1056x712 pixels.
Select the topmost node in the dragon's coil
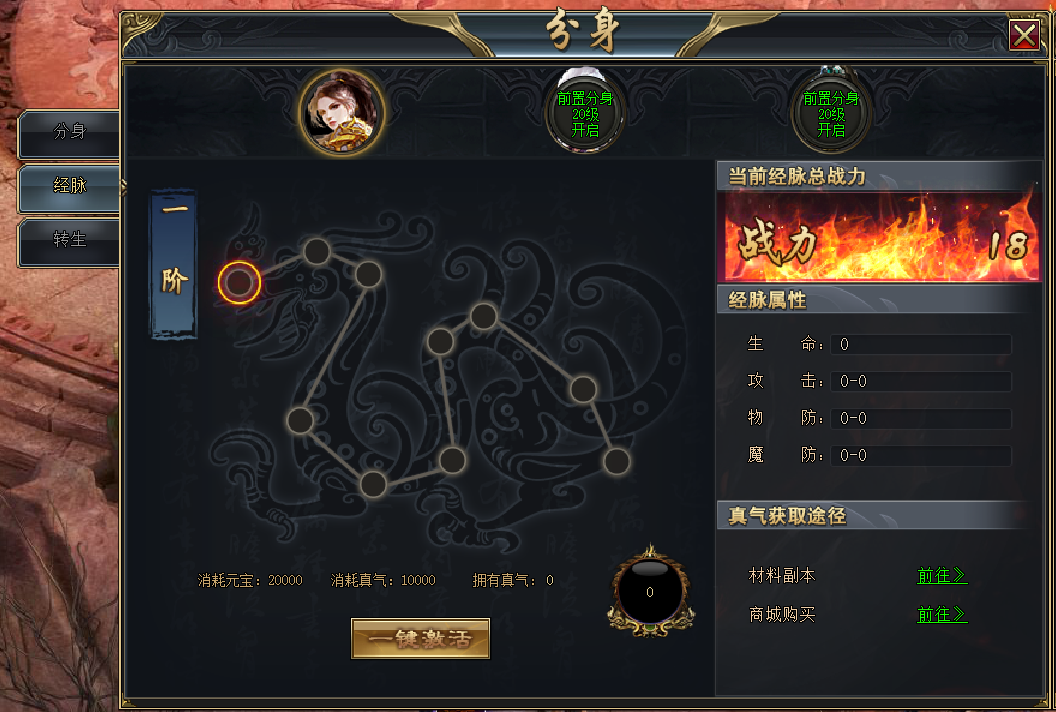(x=484, y=316)
